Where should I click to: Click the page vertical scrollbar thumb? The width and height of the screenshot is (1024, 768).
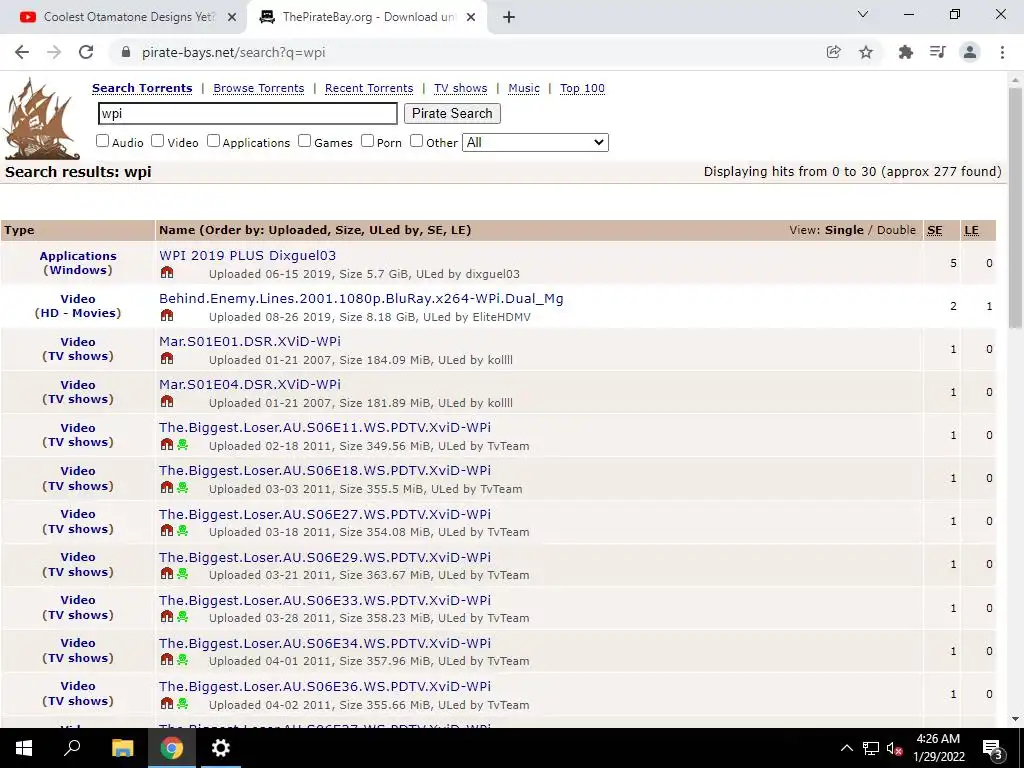(1015, 209)
